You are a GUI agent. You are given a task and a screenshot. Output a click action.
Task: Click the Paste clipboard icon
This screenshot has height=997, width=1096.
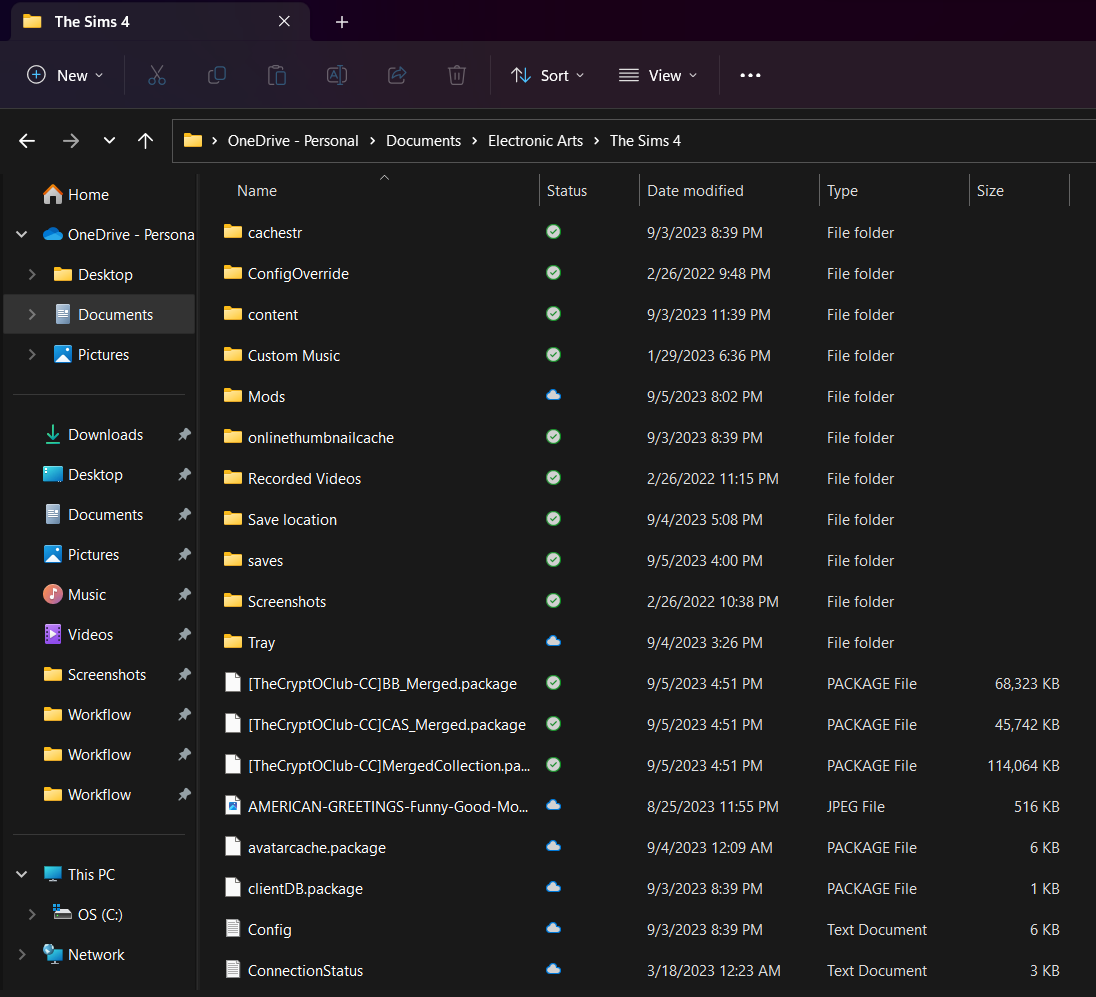[277, 75]
